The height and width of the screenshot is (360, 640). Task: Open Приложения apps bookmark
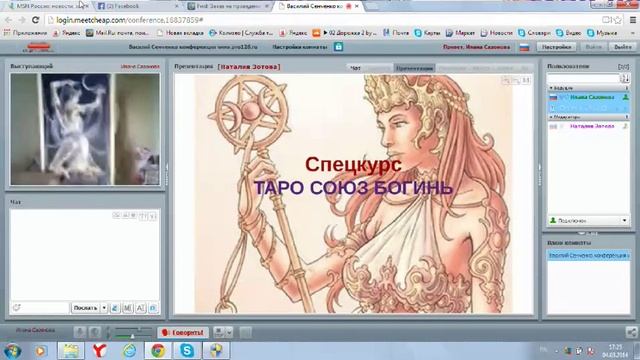coord(25,33)
